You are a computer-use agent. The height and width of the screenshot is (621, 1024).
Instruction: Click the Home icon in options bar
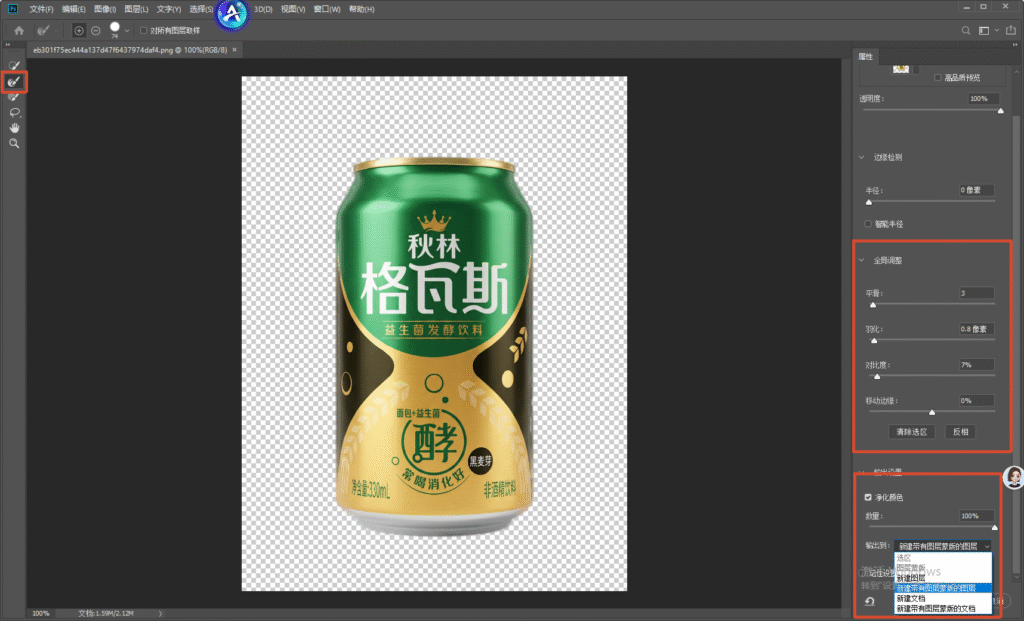19,30
